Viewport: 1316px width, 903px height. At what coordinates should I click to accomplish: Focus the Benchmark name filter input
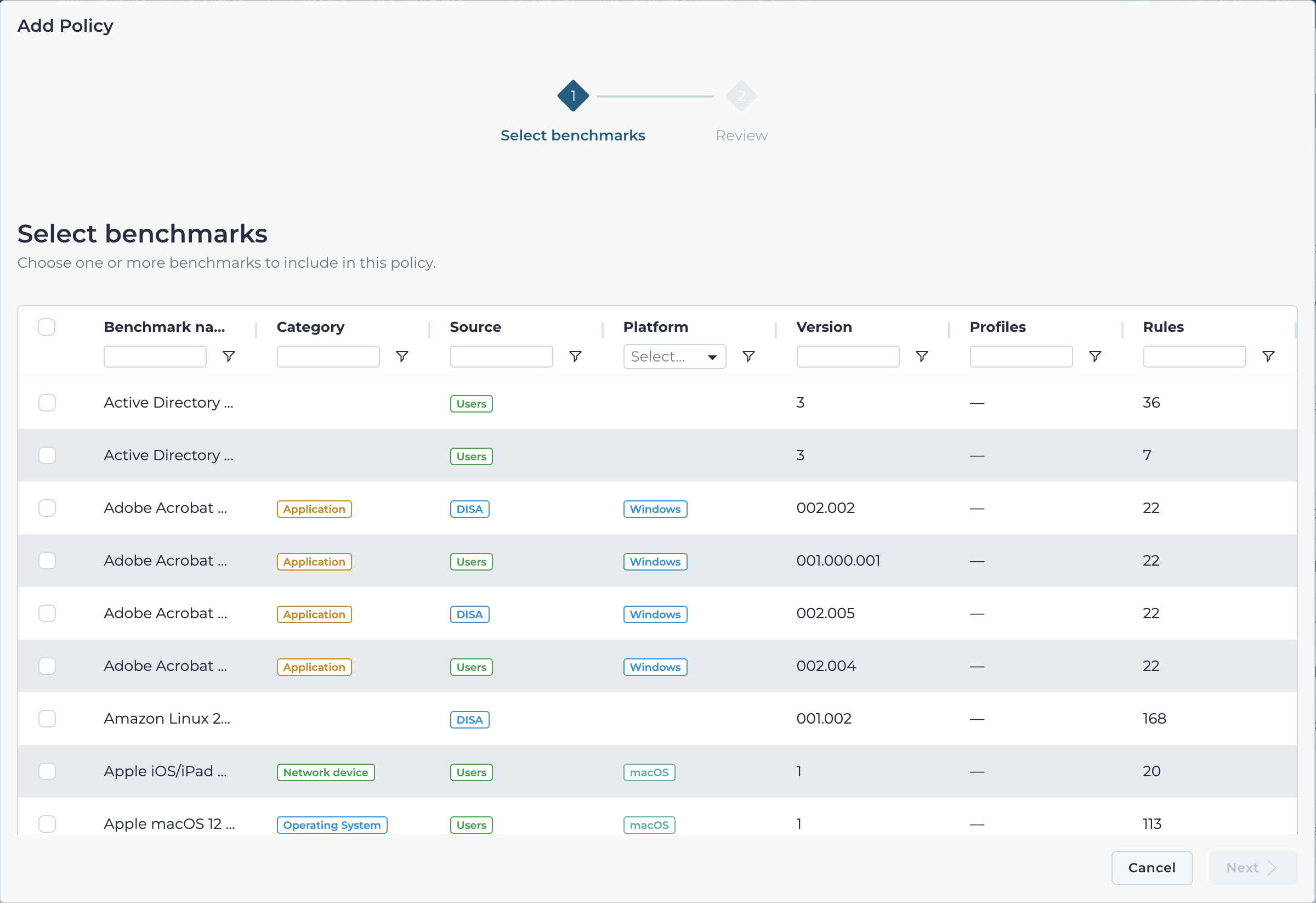pyautogui.click(x=155, y=357)
